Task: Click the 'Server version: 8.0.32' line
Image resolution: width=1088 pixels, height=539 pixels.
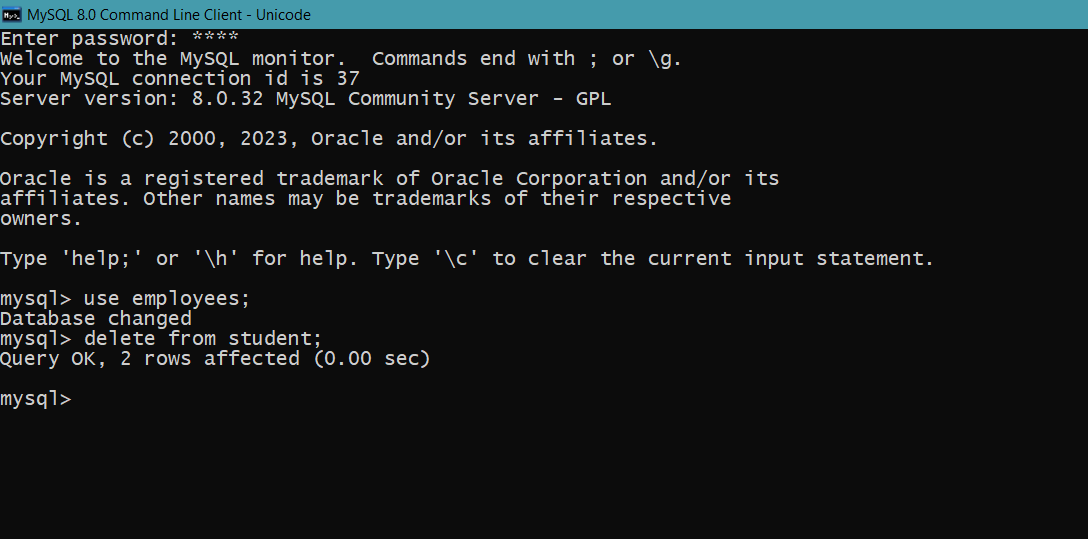Action: pos(305,99)
